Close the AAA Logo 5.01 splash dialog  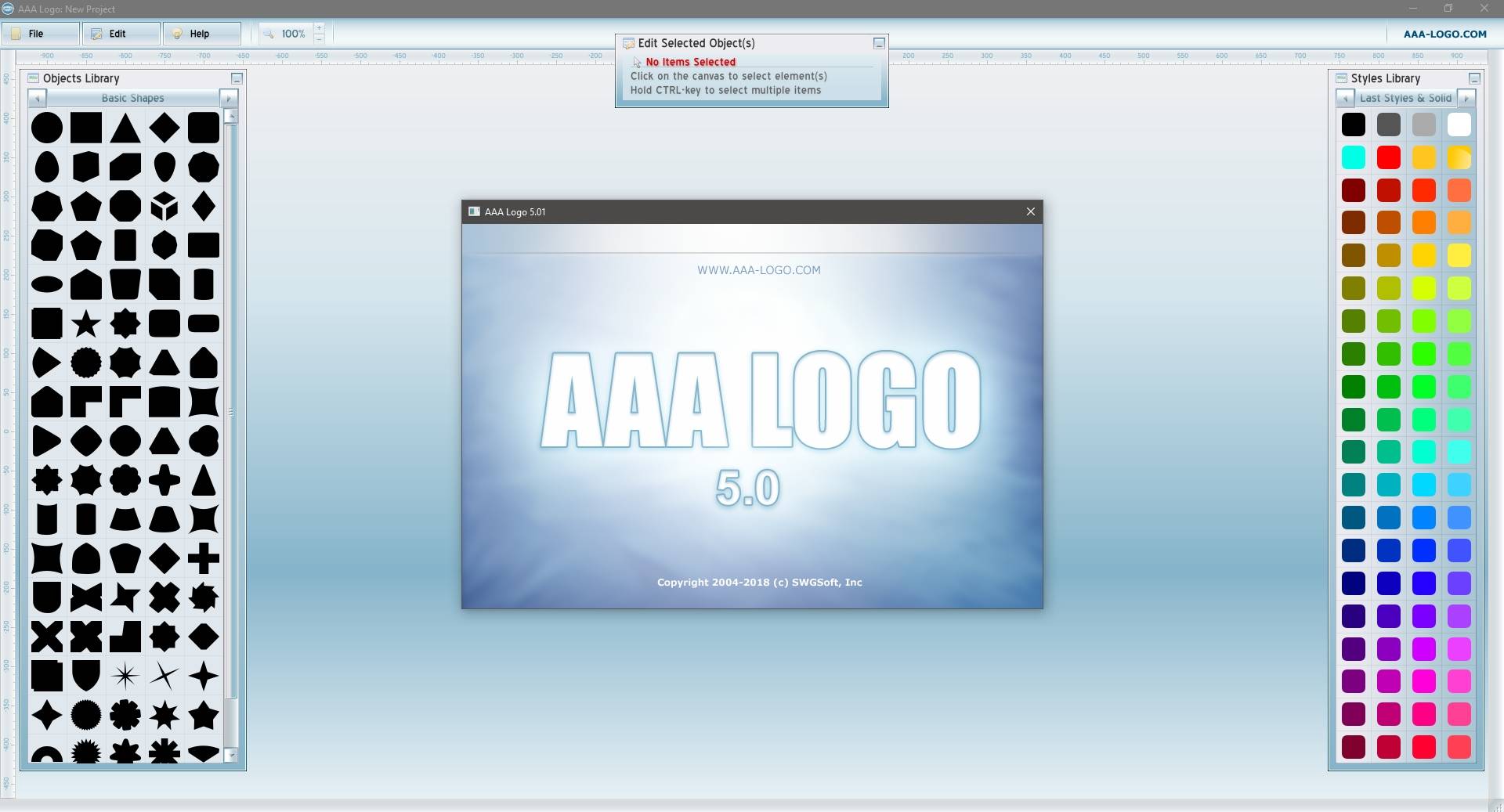click(1030, 211)
